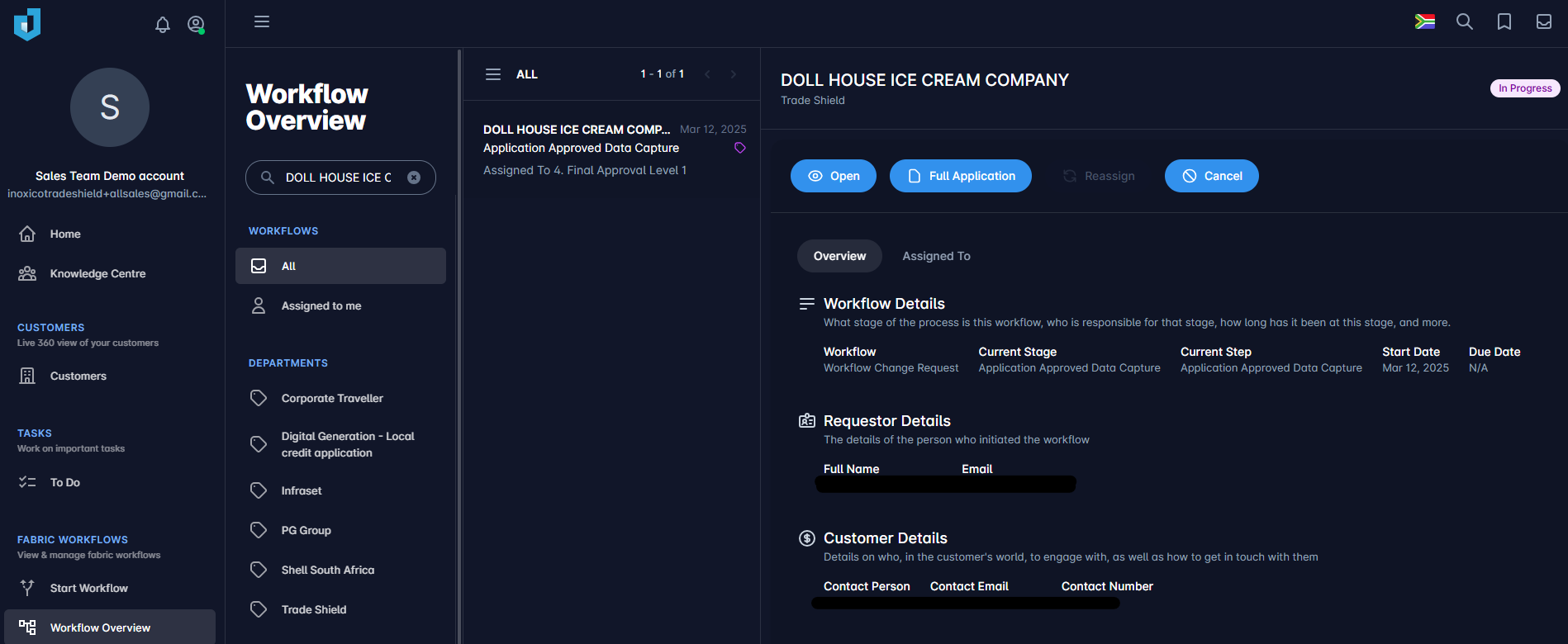The width and height of the screenshot is (1568, 644).
Task: Click the FABRIC WORKFLOWS section header
Action: (73, 540)
